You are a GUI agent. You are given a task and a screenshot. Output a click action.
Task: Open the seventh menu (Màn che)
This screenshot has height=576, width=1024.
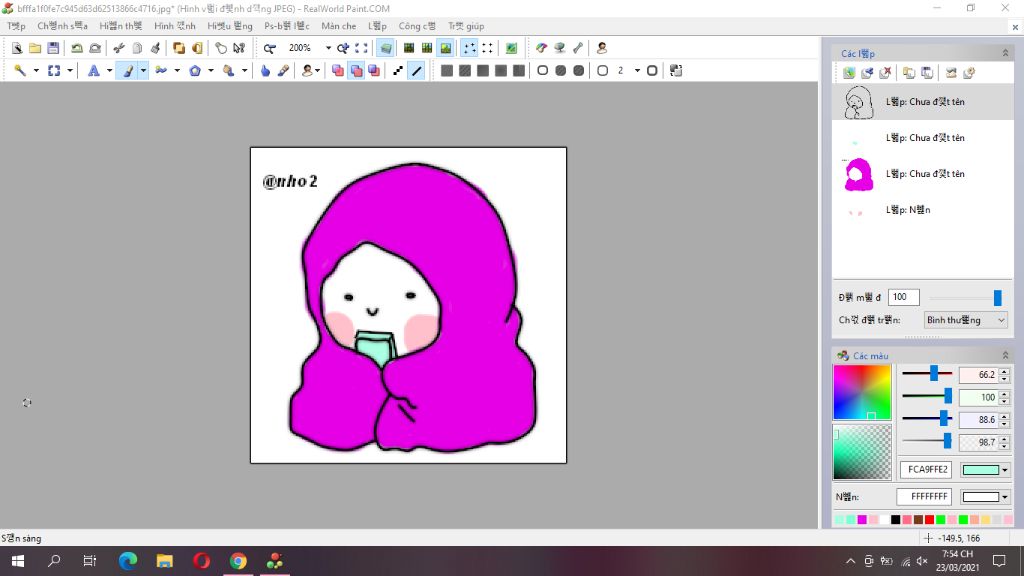pos(339,26)
